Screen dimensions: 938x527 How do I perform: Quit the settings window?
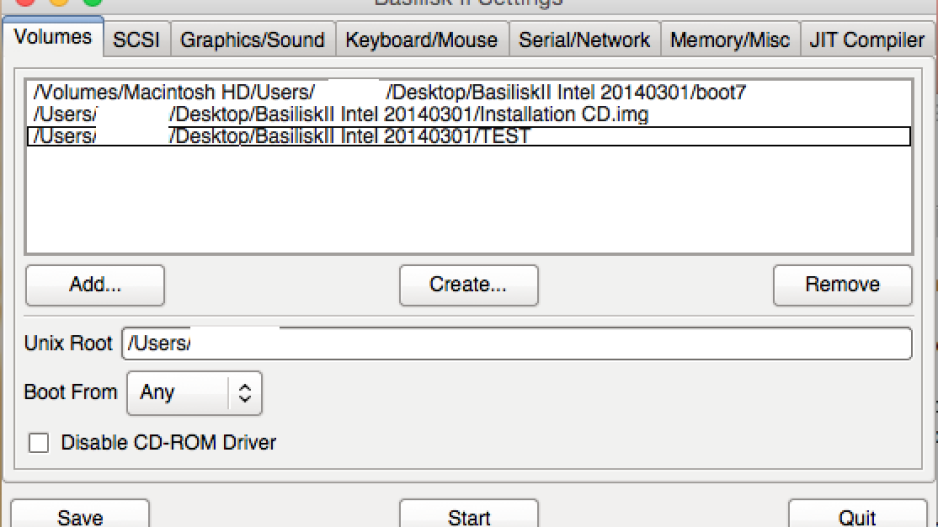tap(857, 514)
